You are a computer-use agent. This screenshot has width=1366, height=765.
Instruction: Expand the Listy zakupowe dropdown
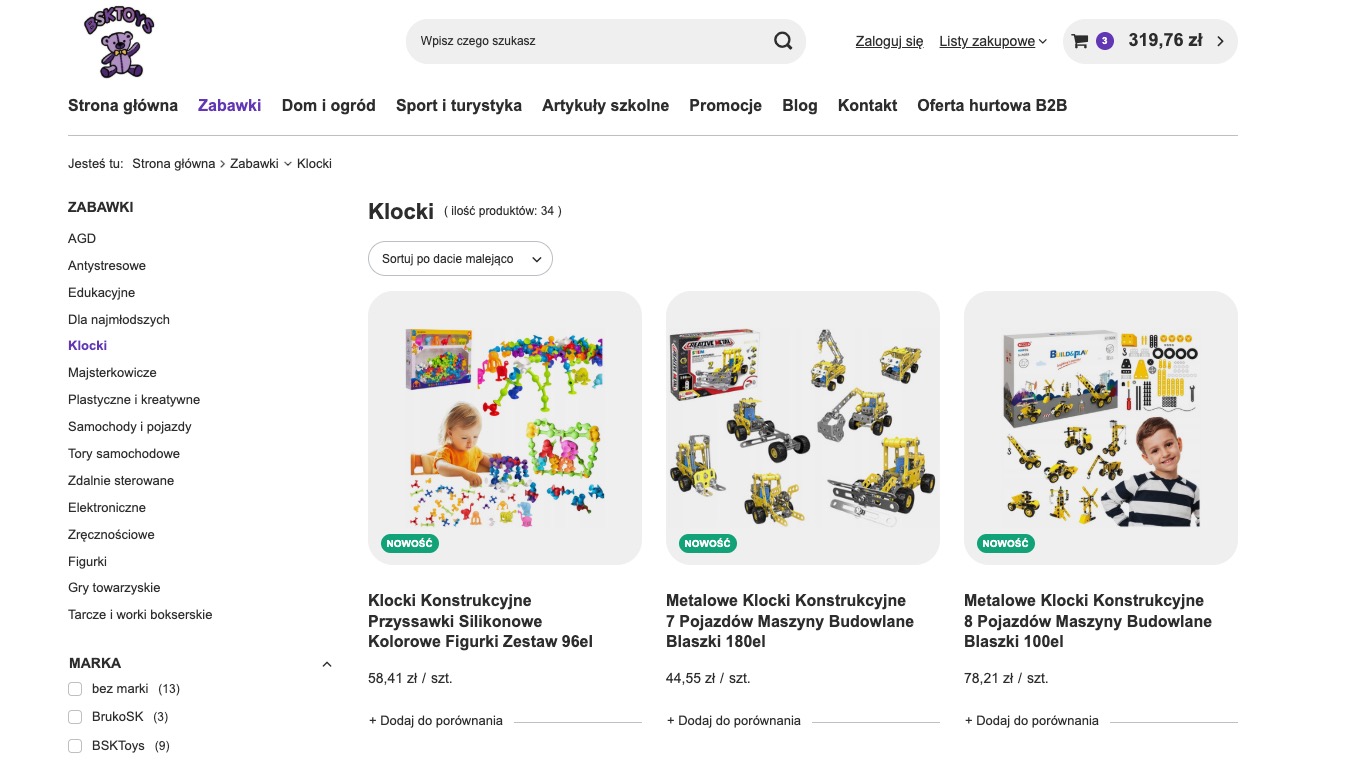[x=992, y=41]
